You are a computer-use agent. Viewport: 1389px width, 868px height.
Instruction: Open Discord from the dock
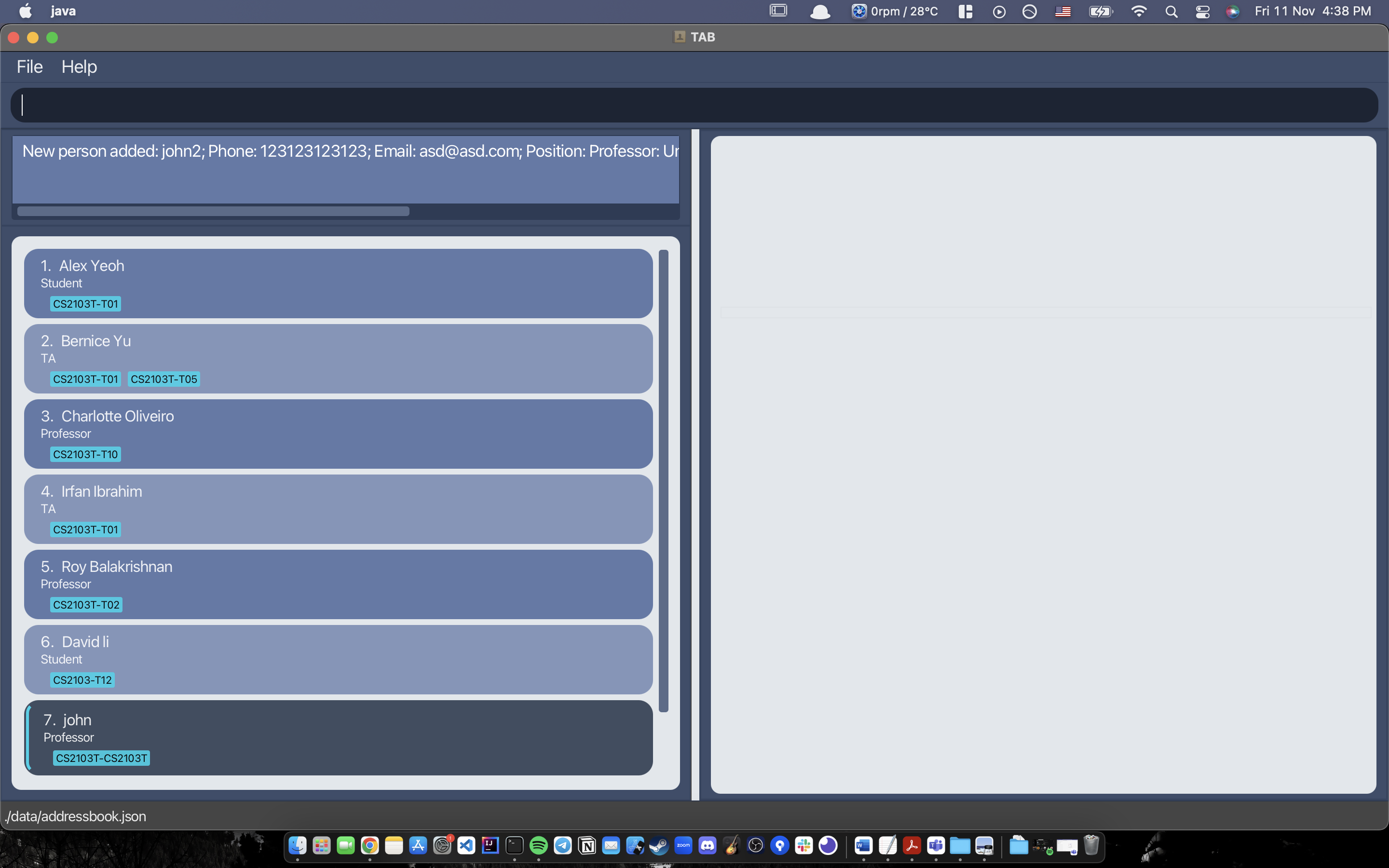click(x=707, y=845)
